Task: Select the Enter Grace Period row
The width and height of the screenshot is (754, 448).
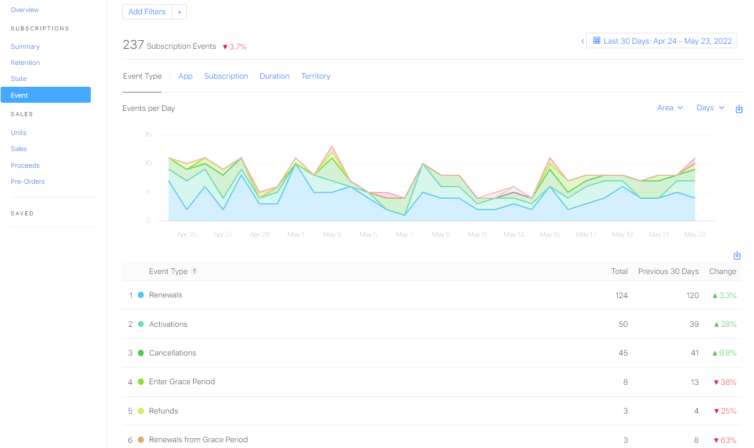Action: click(x=431, y=382)
